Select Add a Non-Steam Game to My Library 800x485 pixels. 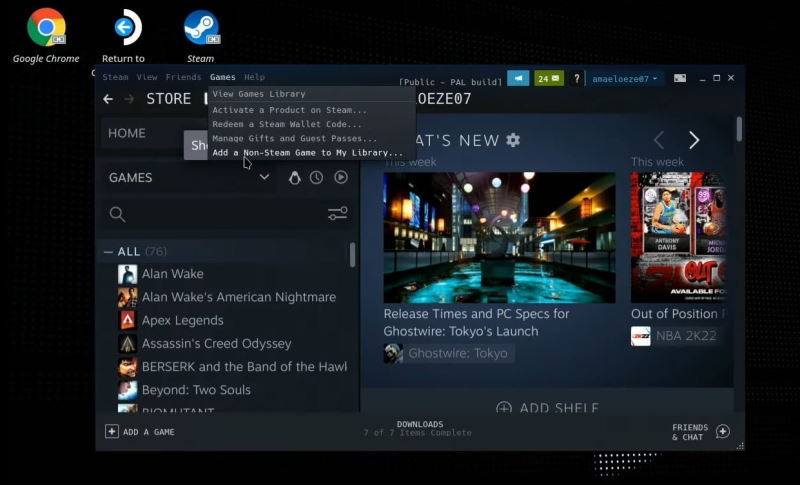point(308,152)
